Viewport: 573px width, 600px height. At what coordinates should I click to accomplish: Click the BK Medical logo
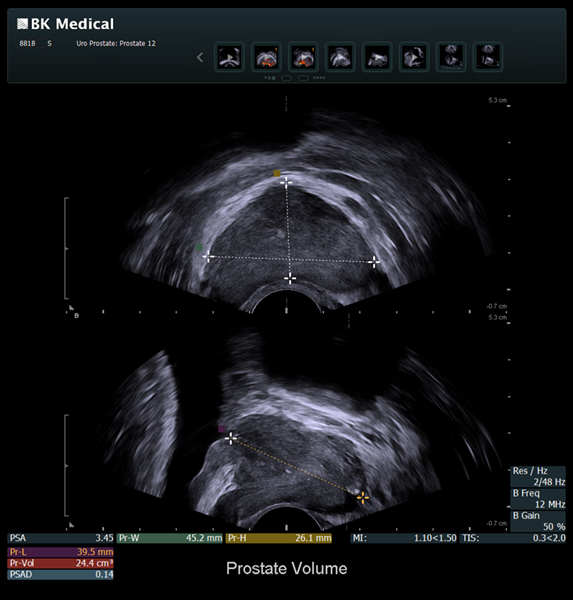(65, 24)
